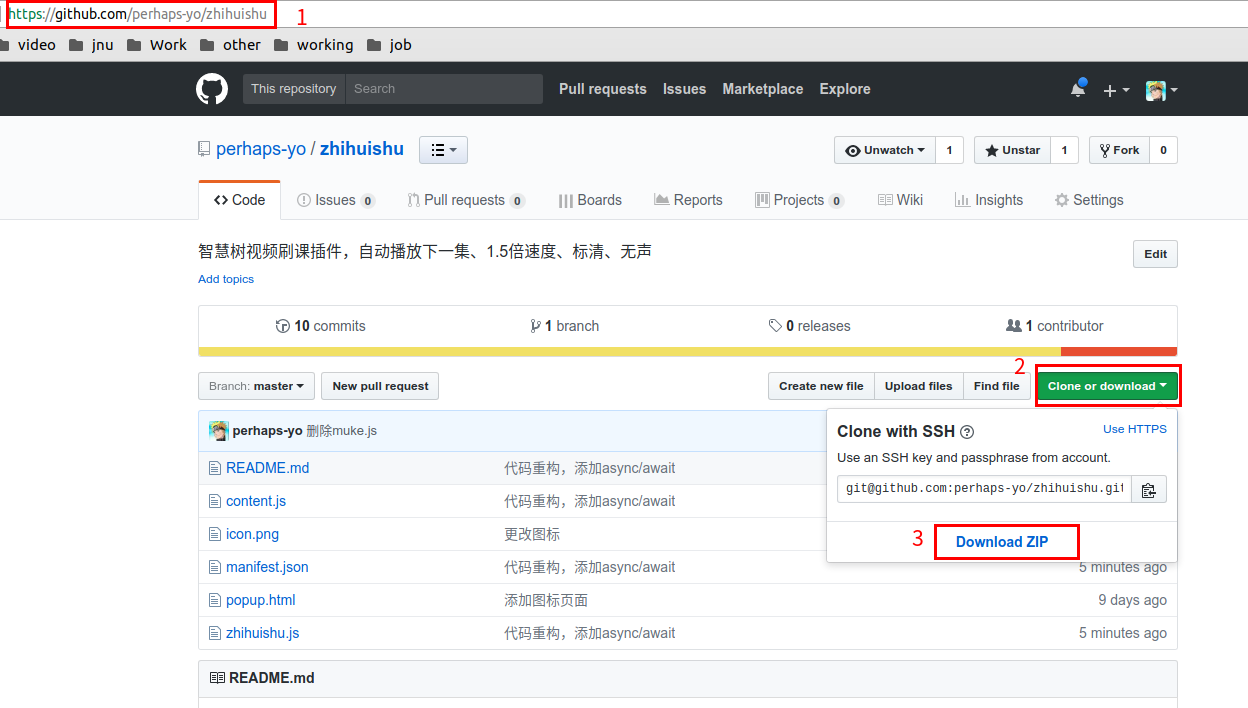Open the plus create-new menu
This screenshot has width=1248, height=708.
pyautogui.click(x=1116, y=90)
